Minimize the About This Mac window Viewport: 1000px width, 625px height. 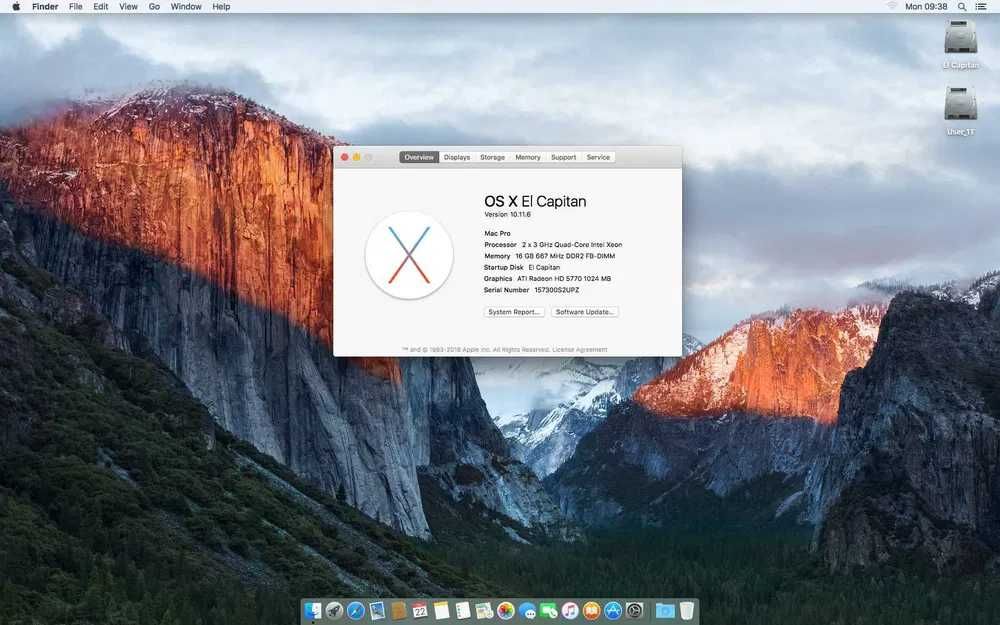[x=357, y=157]
